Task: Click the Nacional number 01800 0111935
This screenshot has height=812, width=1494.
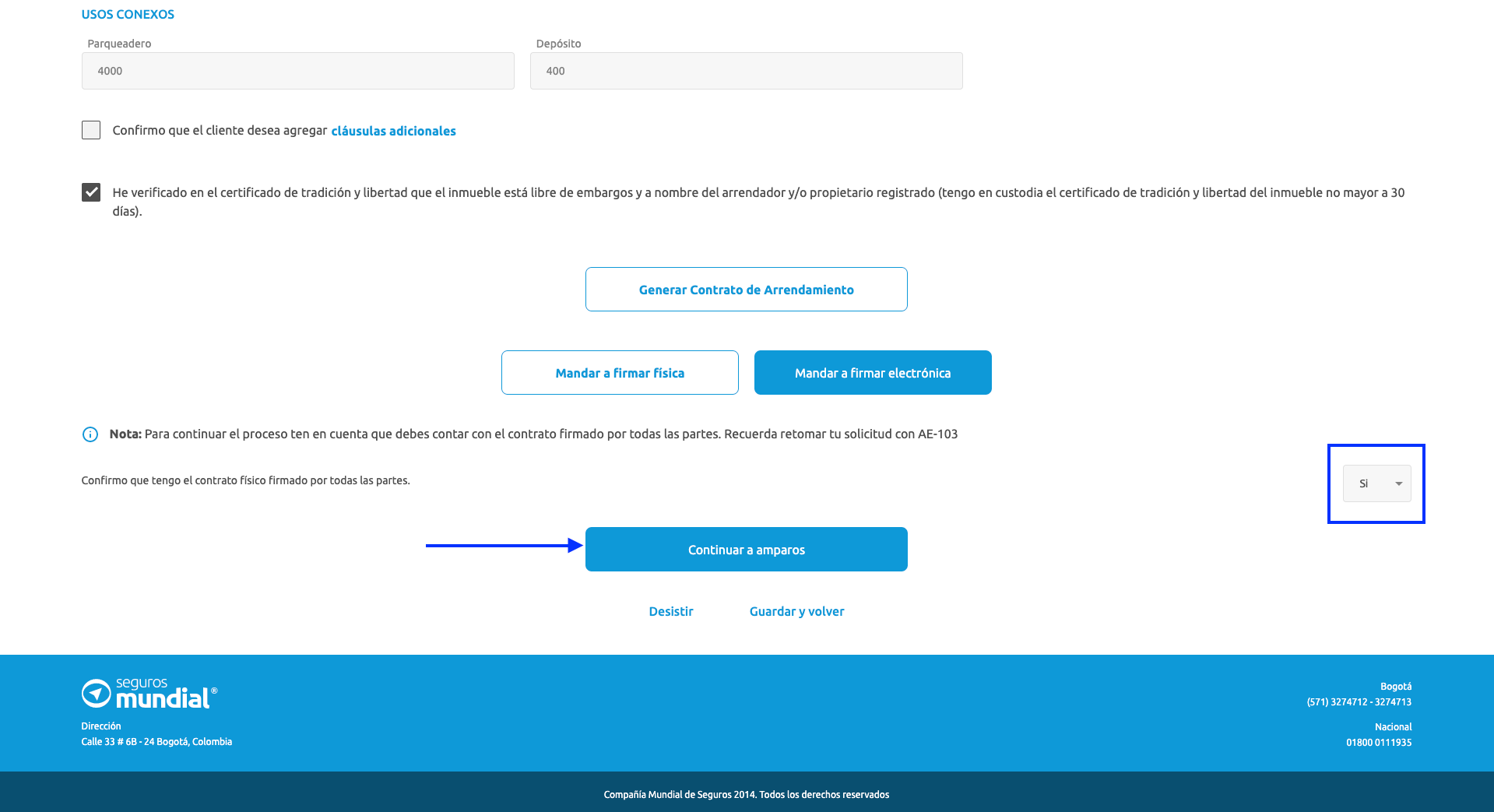Action: tap(1379, 743)
